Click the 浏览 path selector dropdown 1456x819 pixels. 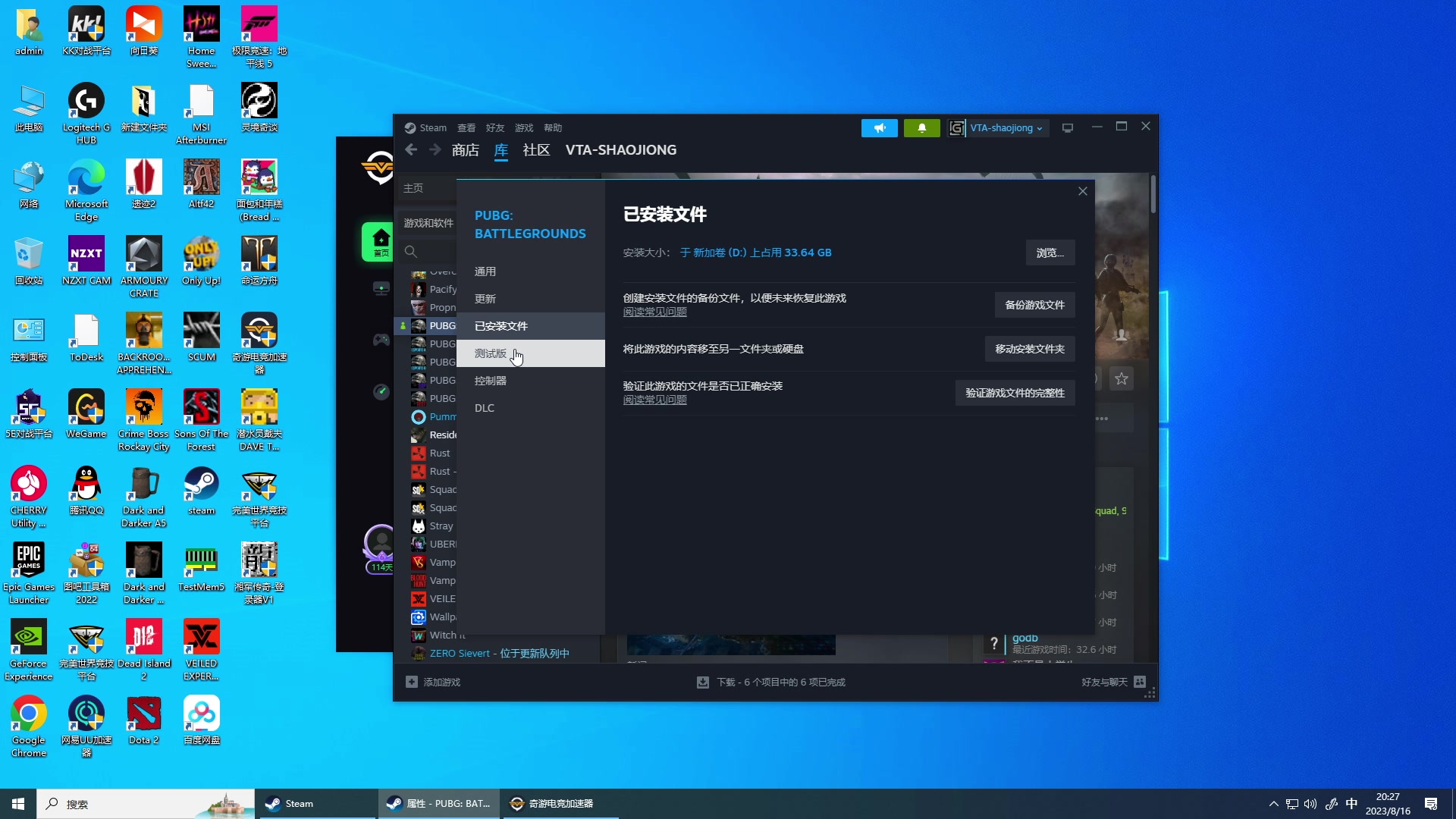tap(1050, 252)
